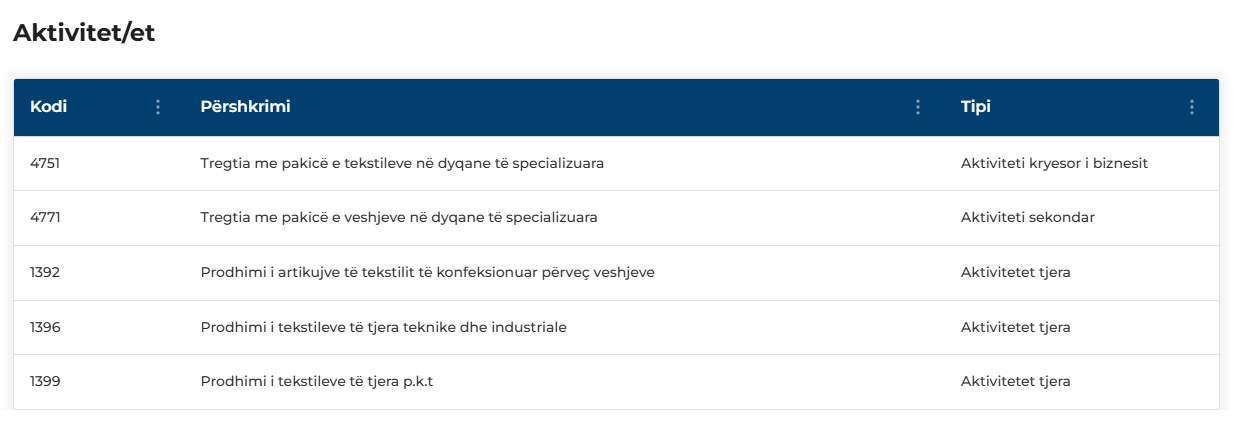The width and height of the screenshot is (1253, 447).
Task: Open the Kodi column menu icon
Action: [157, 107]
